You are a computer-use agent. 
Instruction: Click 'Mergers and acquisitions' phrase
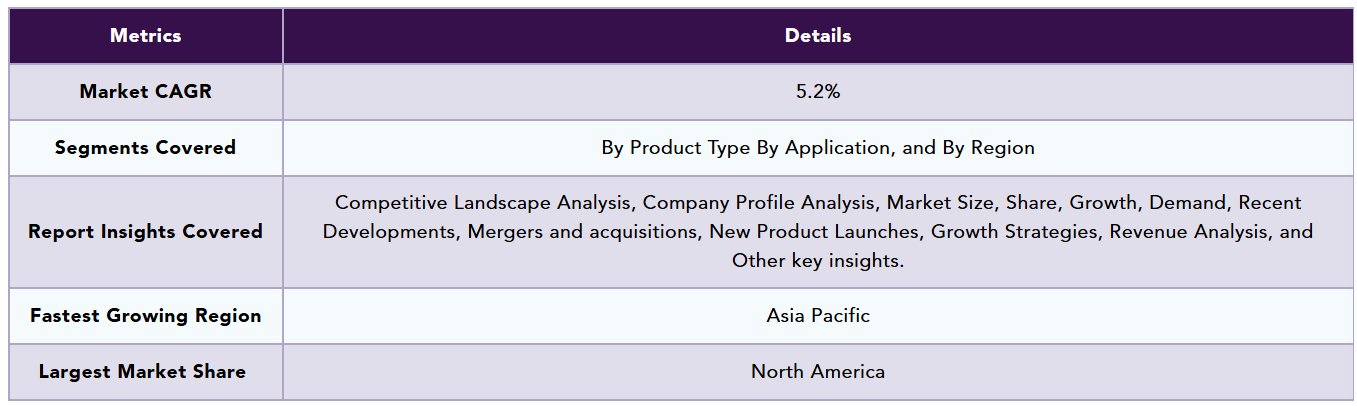click(x=583, y=232)
